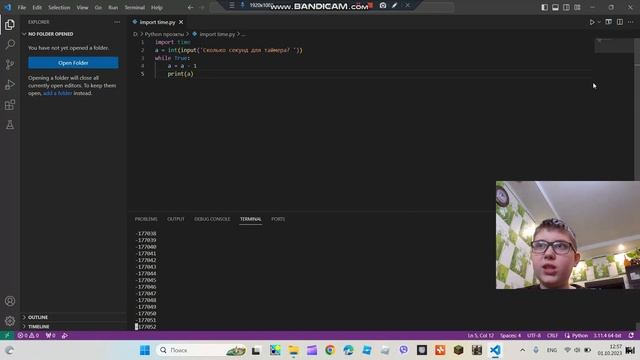Screen dimensions: 640x360
Task: Open notifications bell in status bar
Action: coord(631,336)
